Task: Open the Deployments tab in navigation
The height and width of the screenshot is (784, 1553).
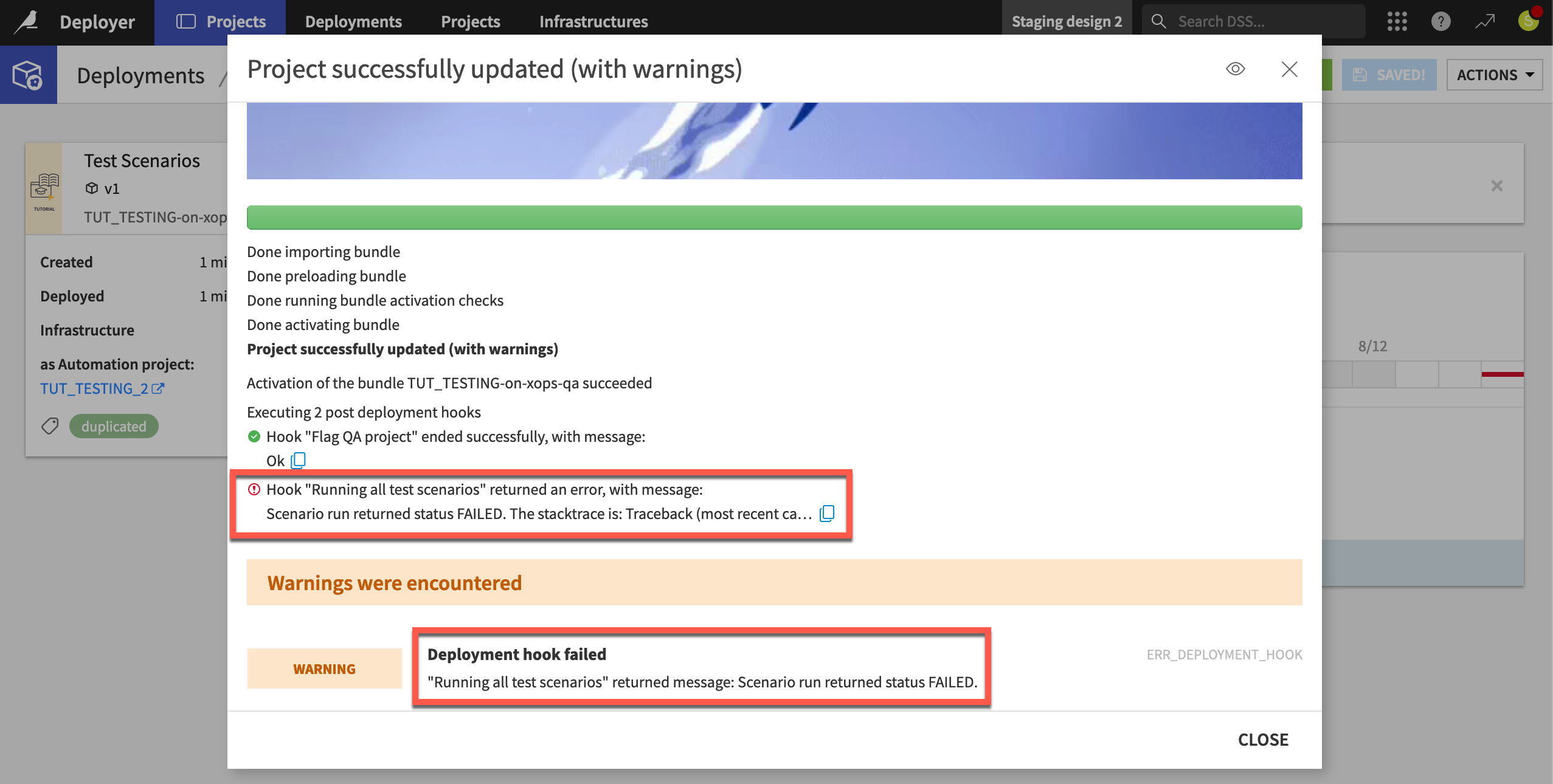Action: pos(353,20)
